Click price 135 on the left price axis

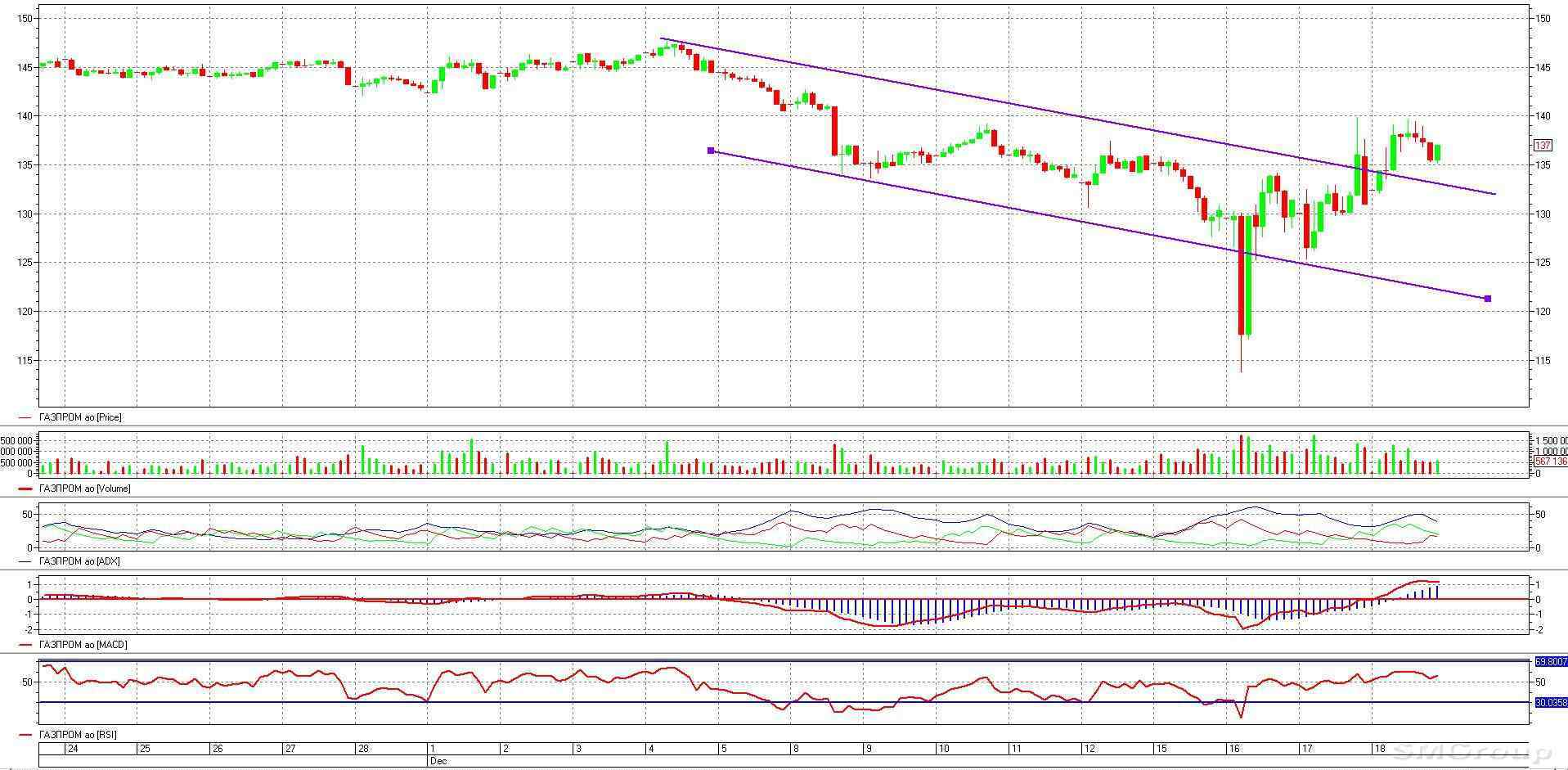(25, 165)
